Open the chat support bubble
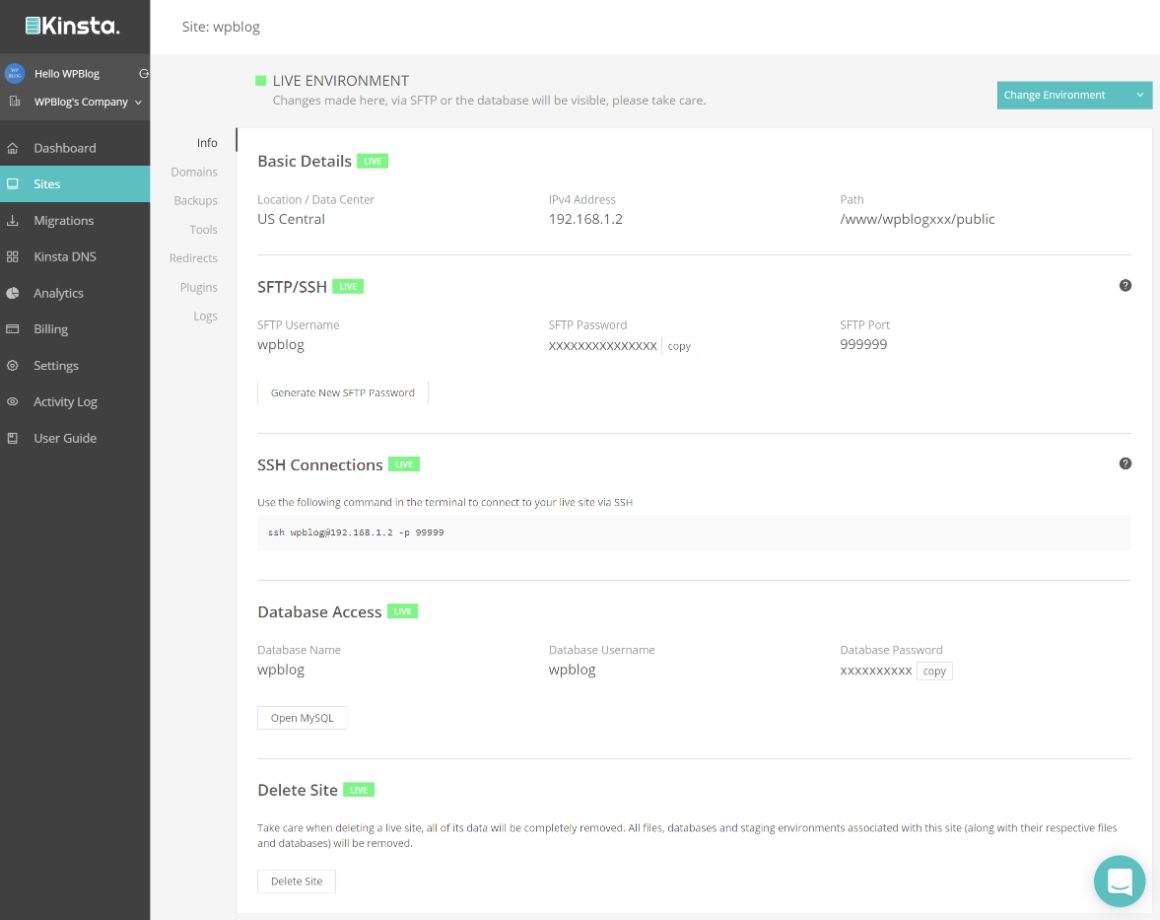Viewport: 1160px width, 920px height. tap(1119, 881)
